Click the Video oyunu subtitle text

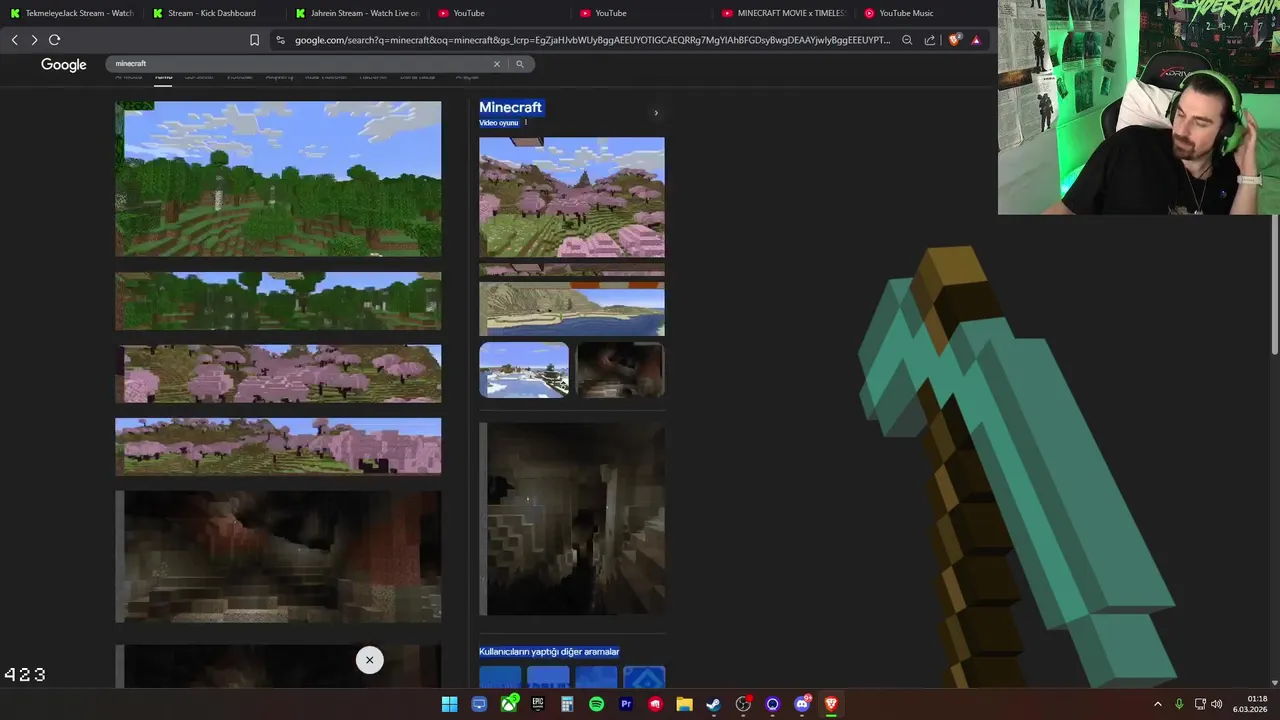tap(498, 123)
